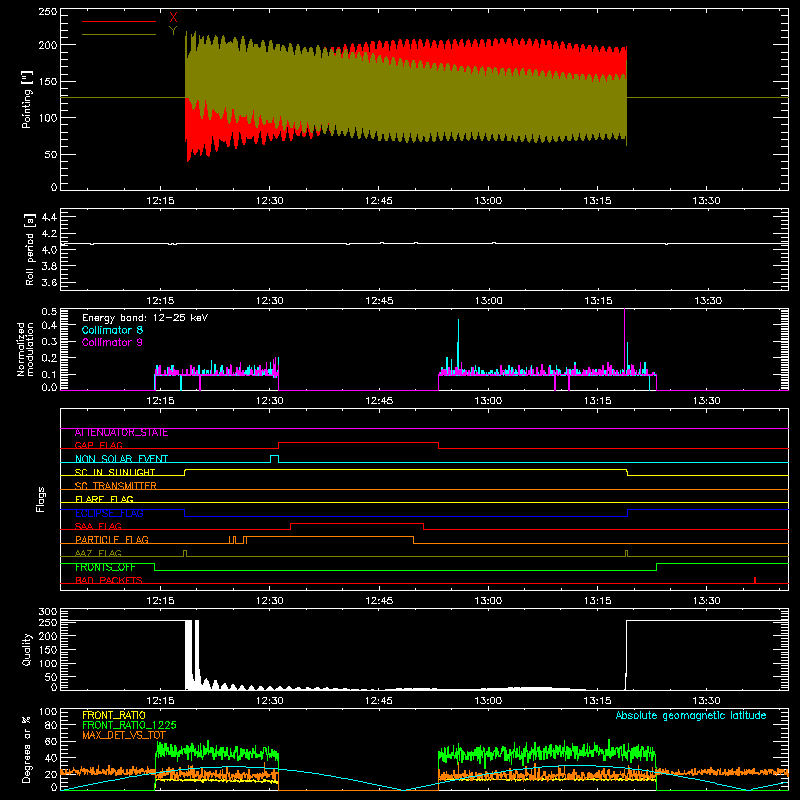Viewport: 800px width, 800px height.
Task: Select the red 'X' legend label
Action: pos(173,18)
